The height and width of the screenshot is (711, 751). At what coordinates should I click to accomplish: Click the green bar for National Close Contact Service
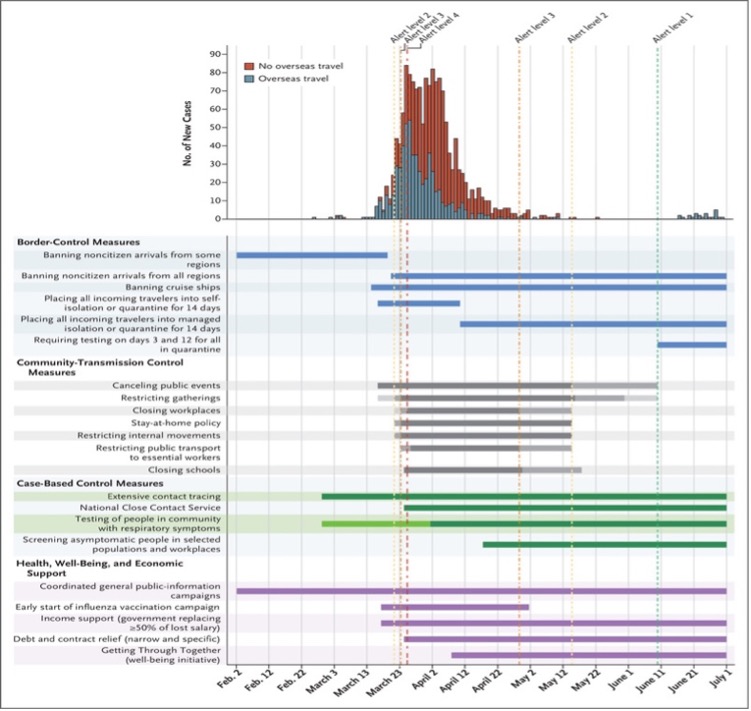pyautogui.click(x=565, y=508)
